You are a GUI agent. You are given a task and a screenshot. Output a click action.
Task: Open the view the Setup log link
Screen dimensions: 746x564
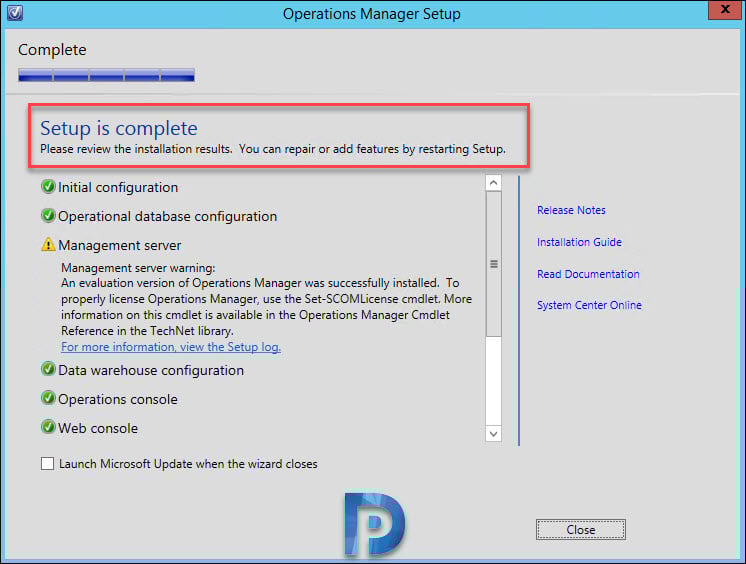(171, 347)
